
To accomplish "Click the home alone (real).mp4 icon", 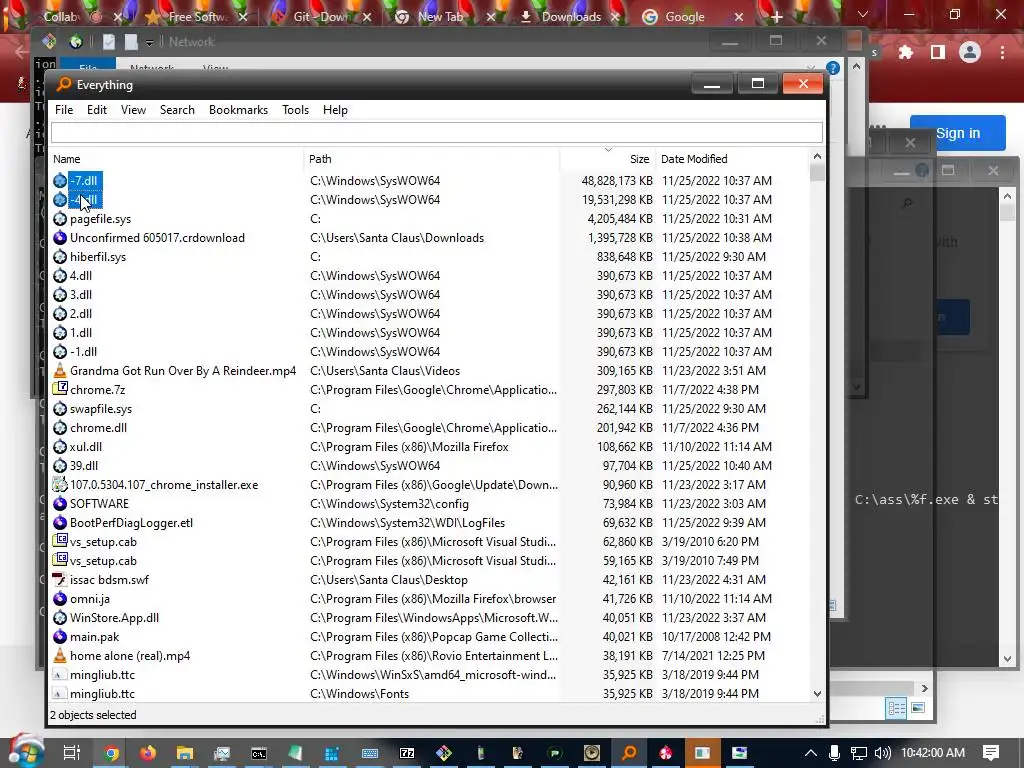I will tap(60, 656).
